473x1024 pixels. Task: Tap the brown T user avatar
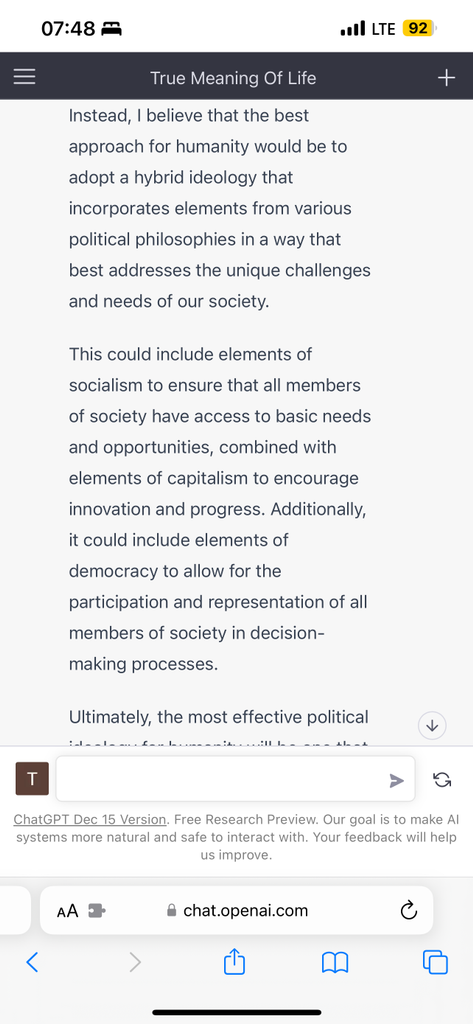point(32,778)
